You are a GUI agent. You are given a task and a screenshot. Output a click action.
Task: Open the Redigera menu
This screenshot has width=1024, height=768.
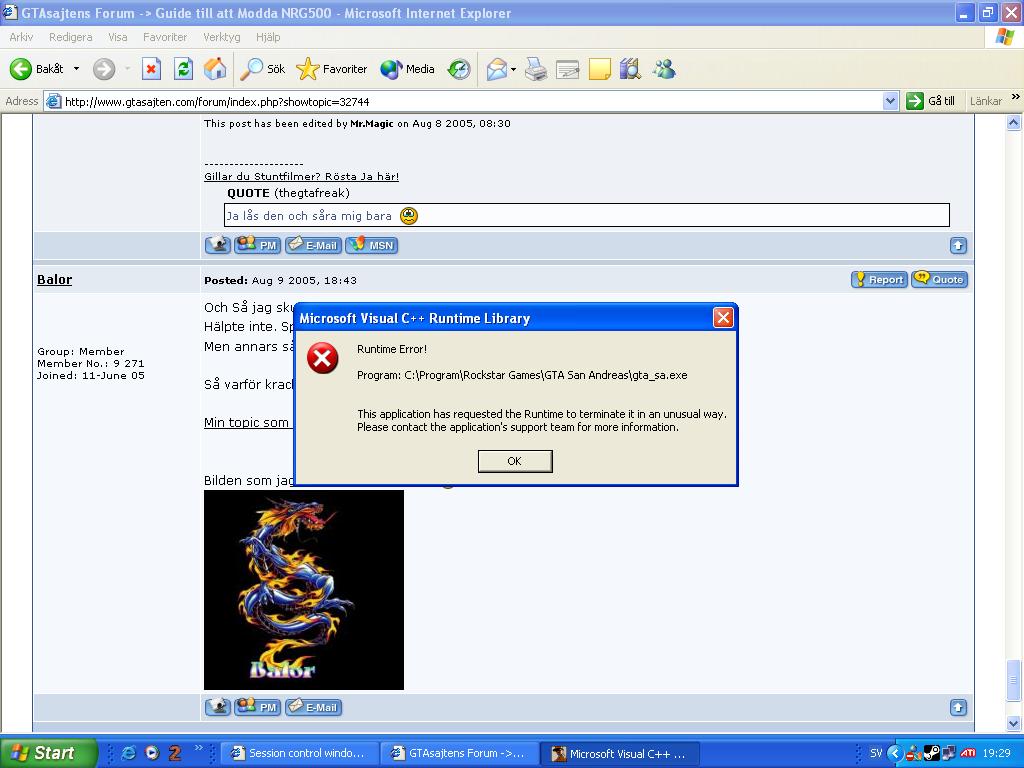pyautogui.click(x=71, y=37)
